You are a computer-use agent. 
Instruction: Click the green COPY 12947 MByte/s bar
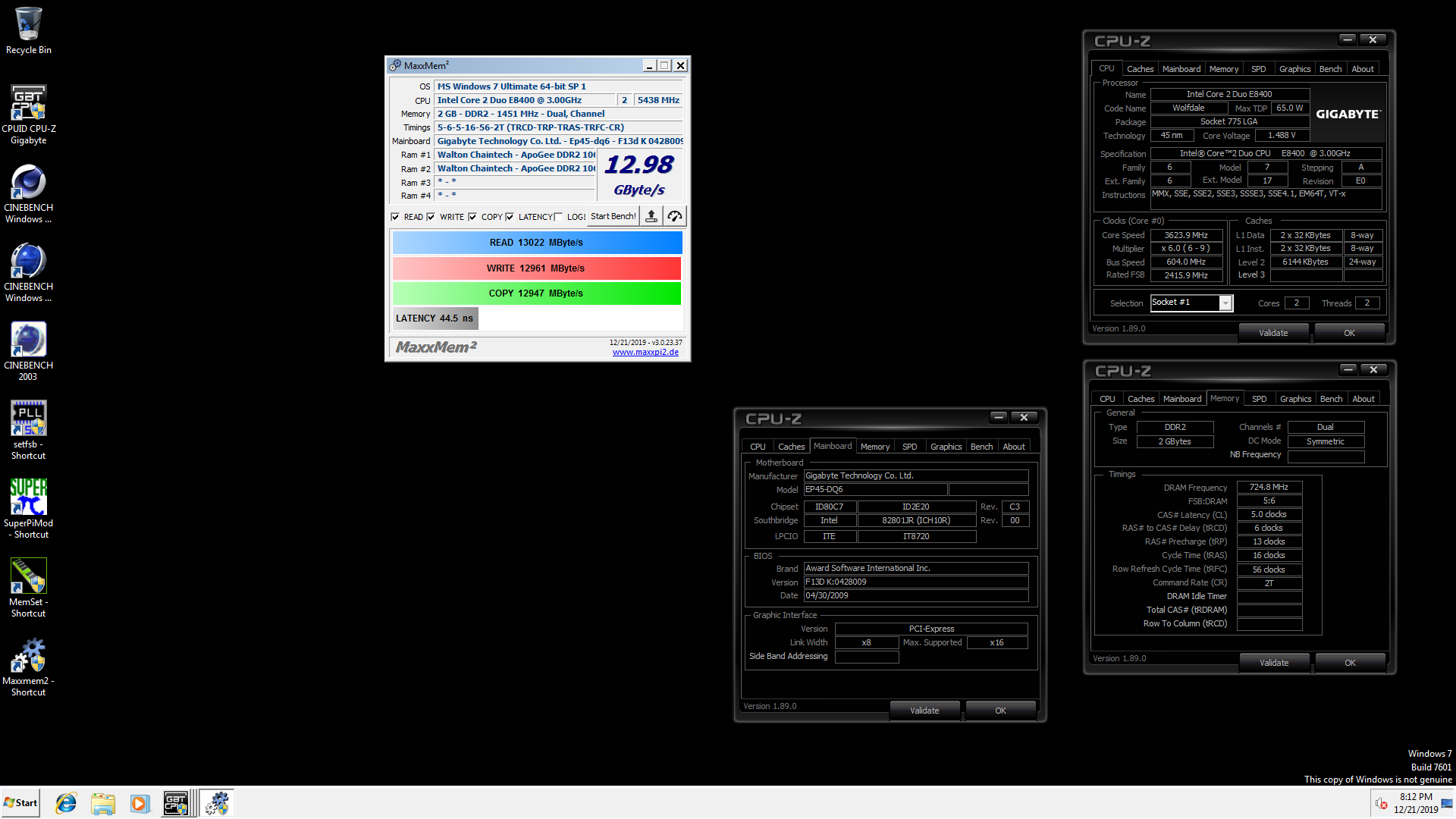click(x=537, y=293)
